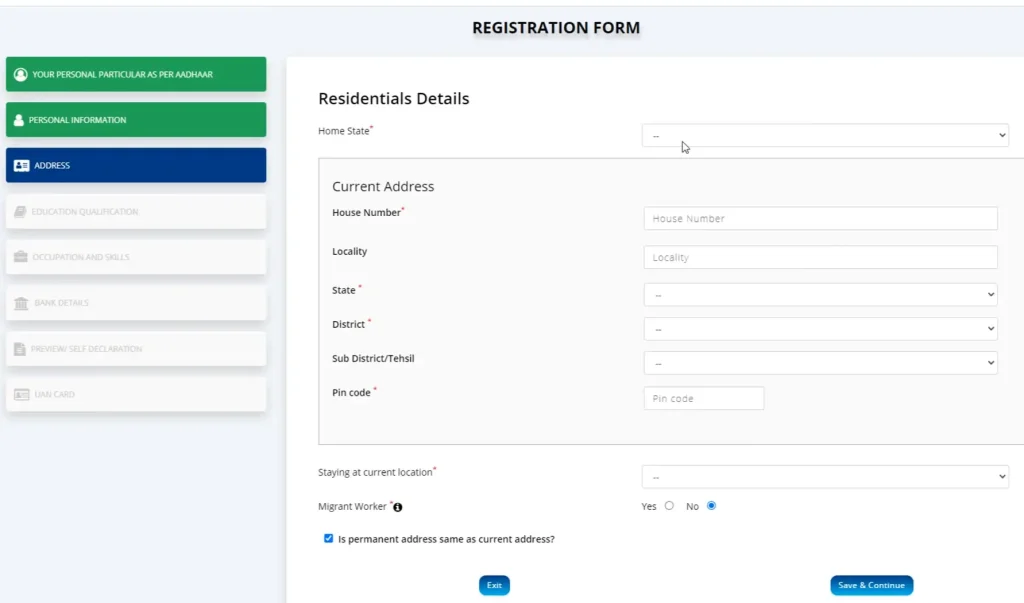Image resolution: width=1024 pixels, height=603 pixels.
Task: Click the UAN Card icon
Action: click(x=21, y=394)
